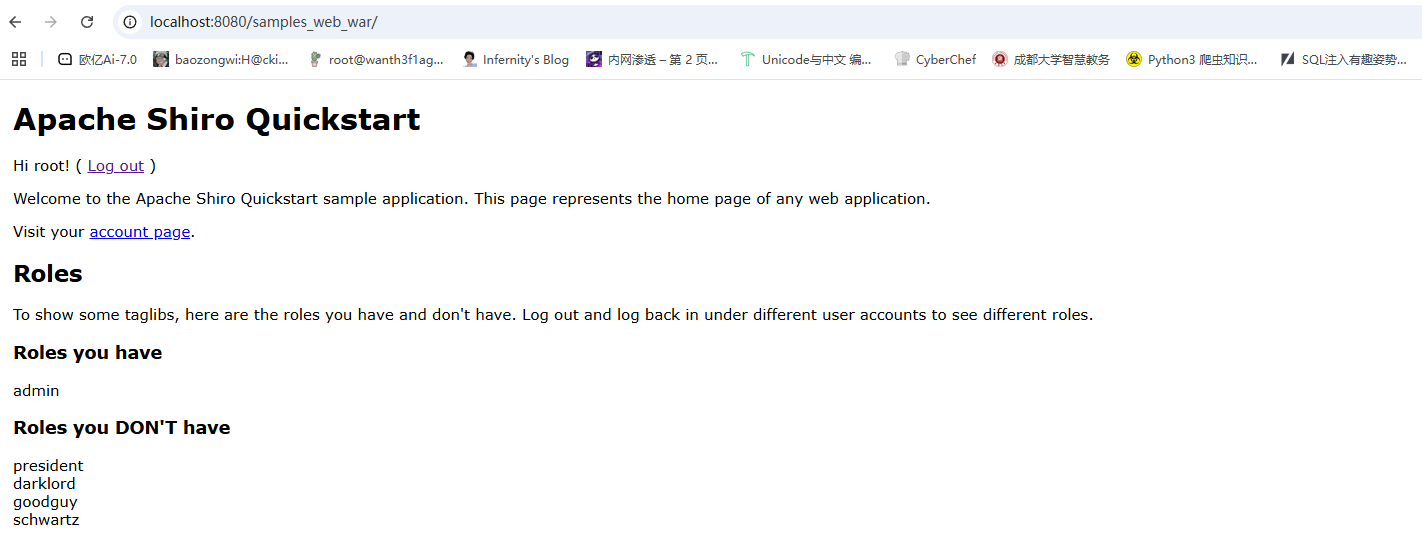The width and height of the screenshot is (1422, 551).
Task: Open the 欧亿Ai-7.0 bookmark
Action: click(97, 59)
